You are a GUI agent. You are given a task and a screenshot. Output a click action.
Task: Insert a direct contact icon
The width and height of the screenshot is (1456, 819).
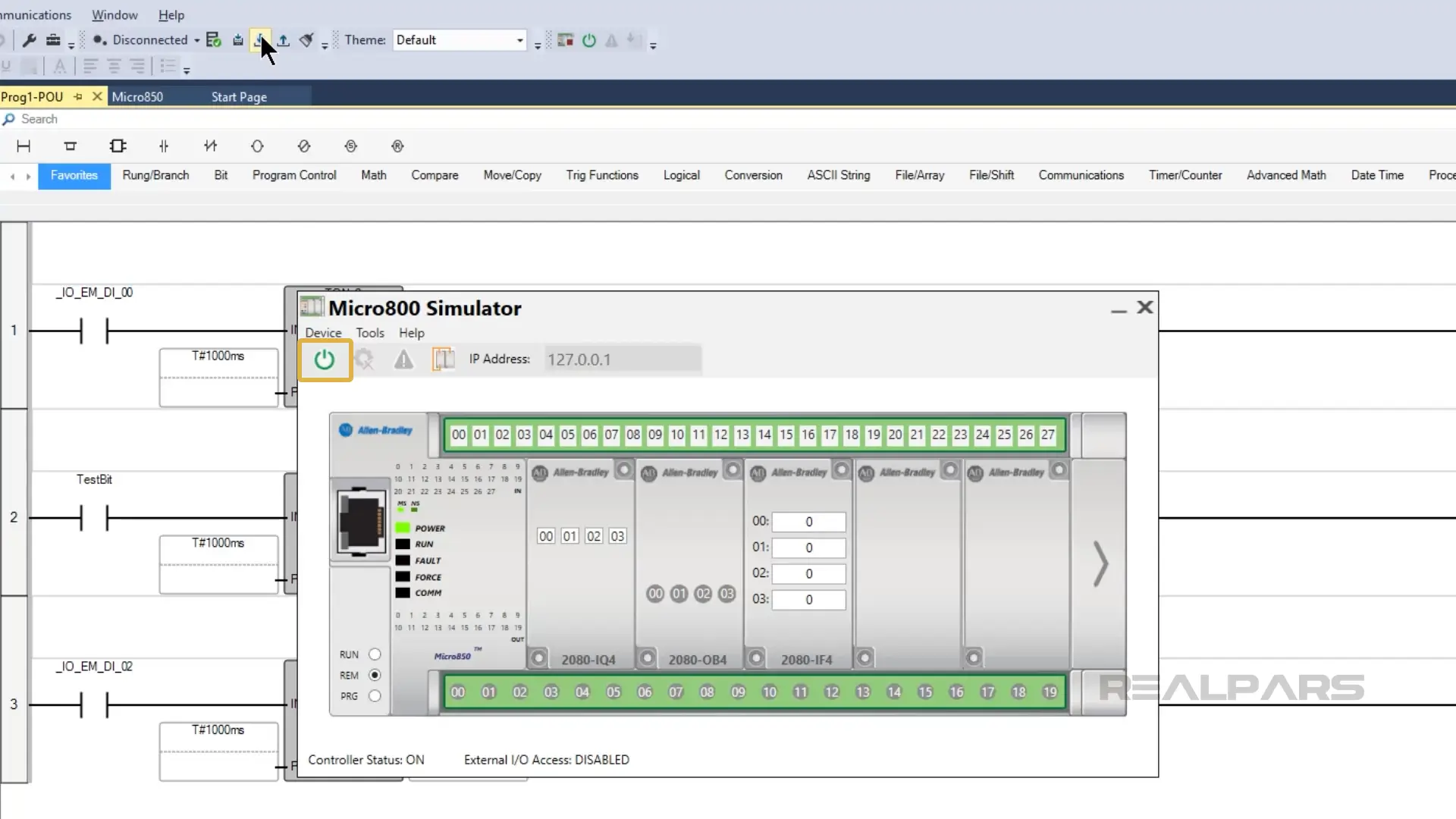[164, 146]
